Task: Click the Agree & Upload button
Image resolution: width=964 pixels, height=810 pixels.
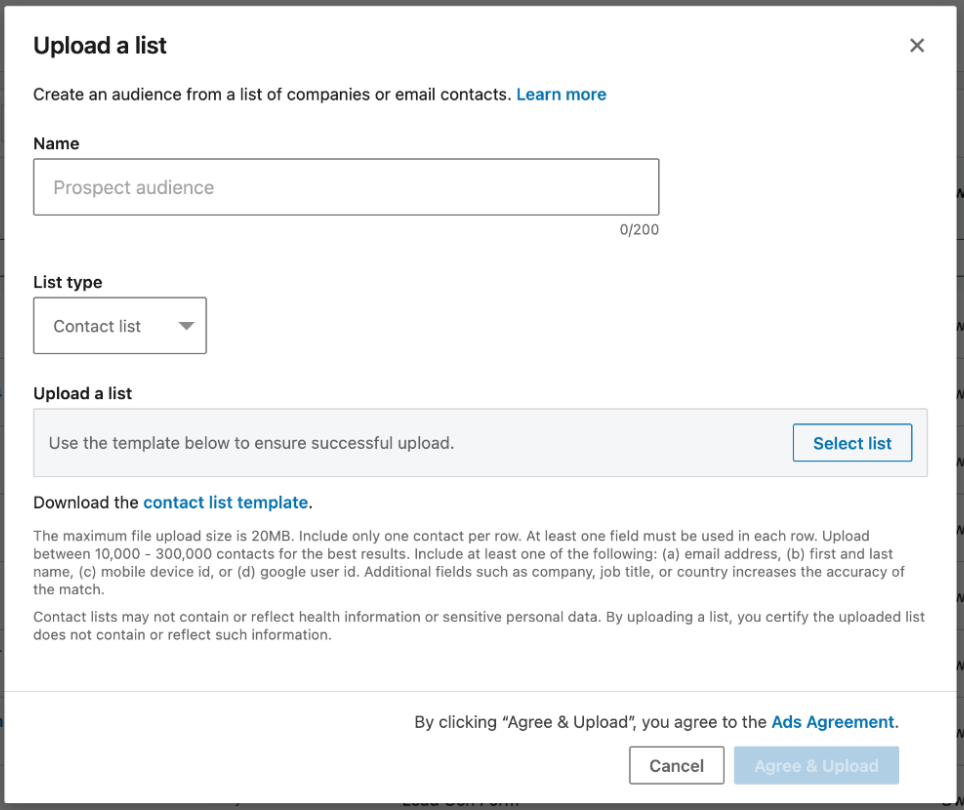Action: click(816, 766)
